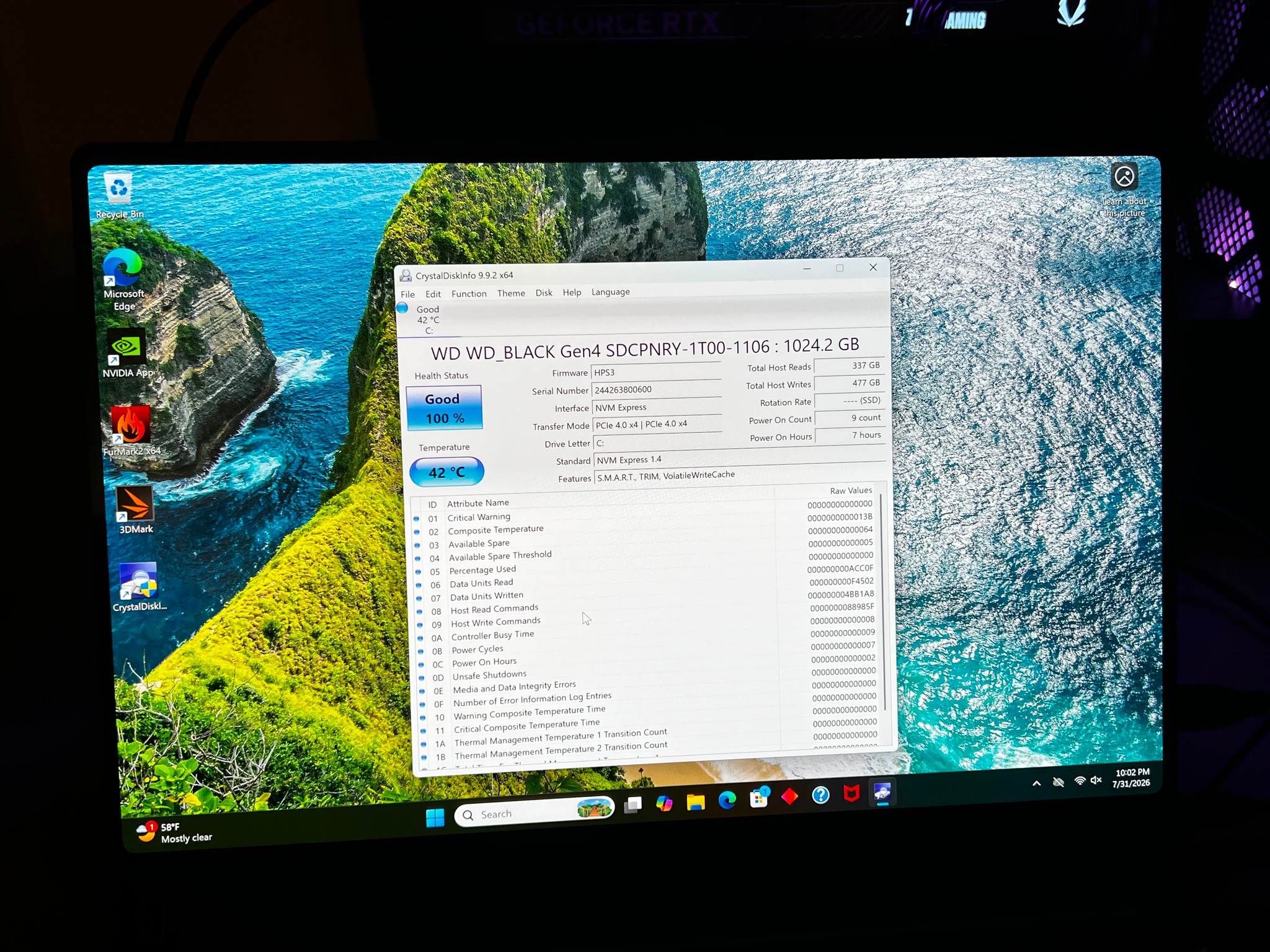Open the Function menu

pos(469,294)
